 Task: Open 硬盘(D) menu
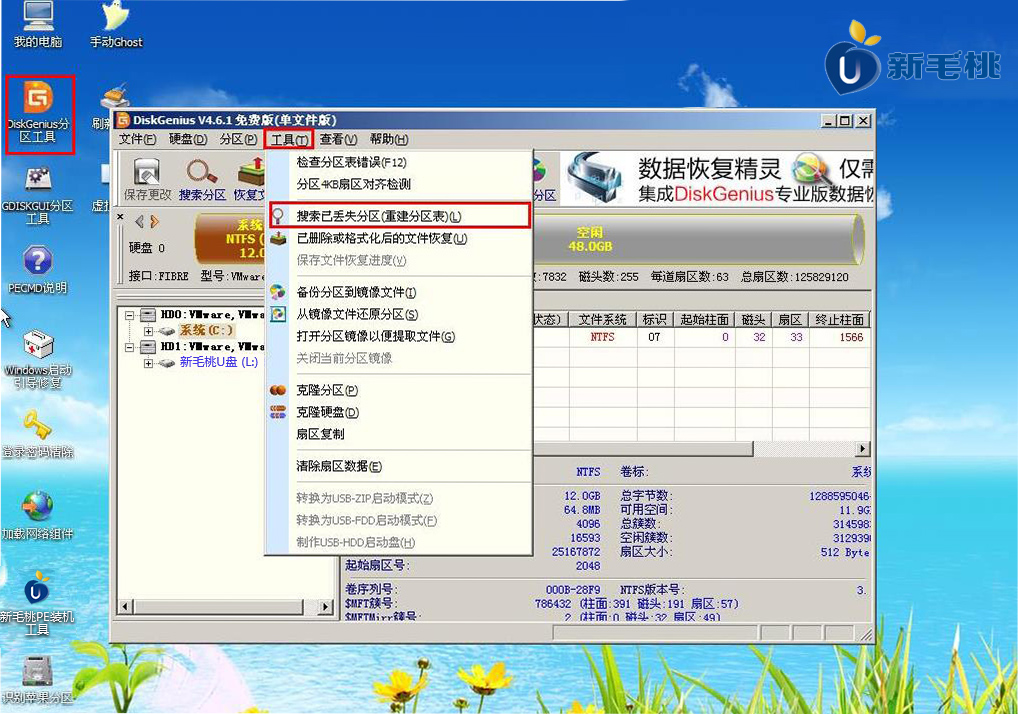point(188,140)
